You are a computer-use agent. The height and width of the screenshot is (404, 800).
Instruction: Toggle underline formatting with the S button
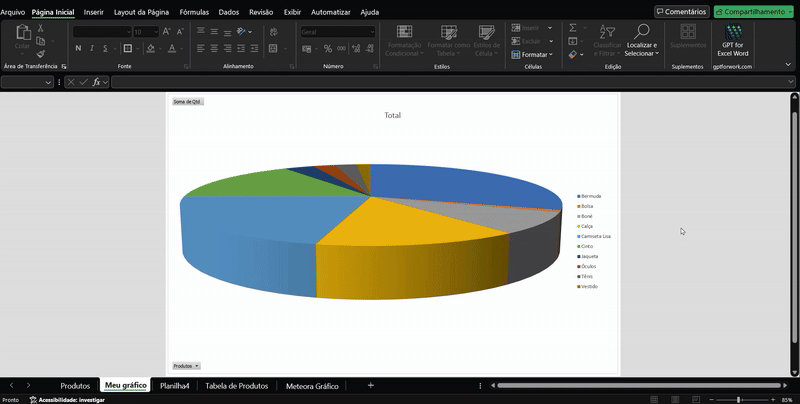click(107, 48)
